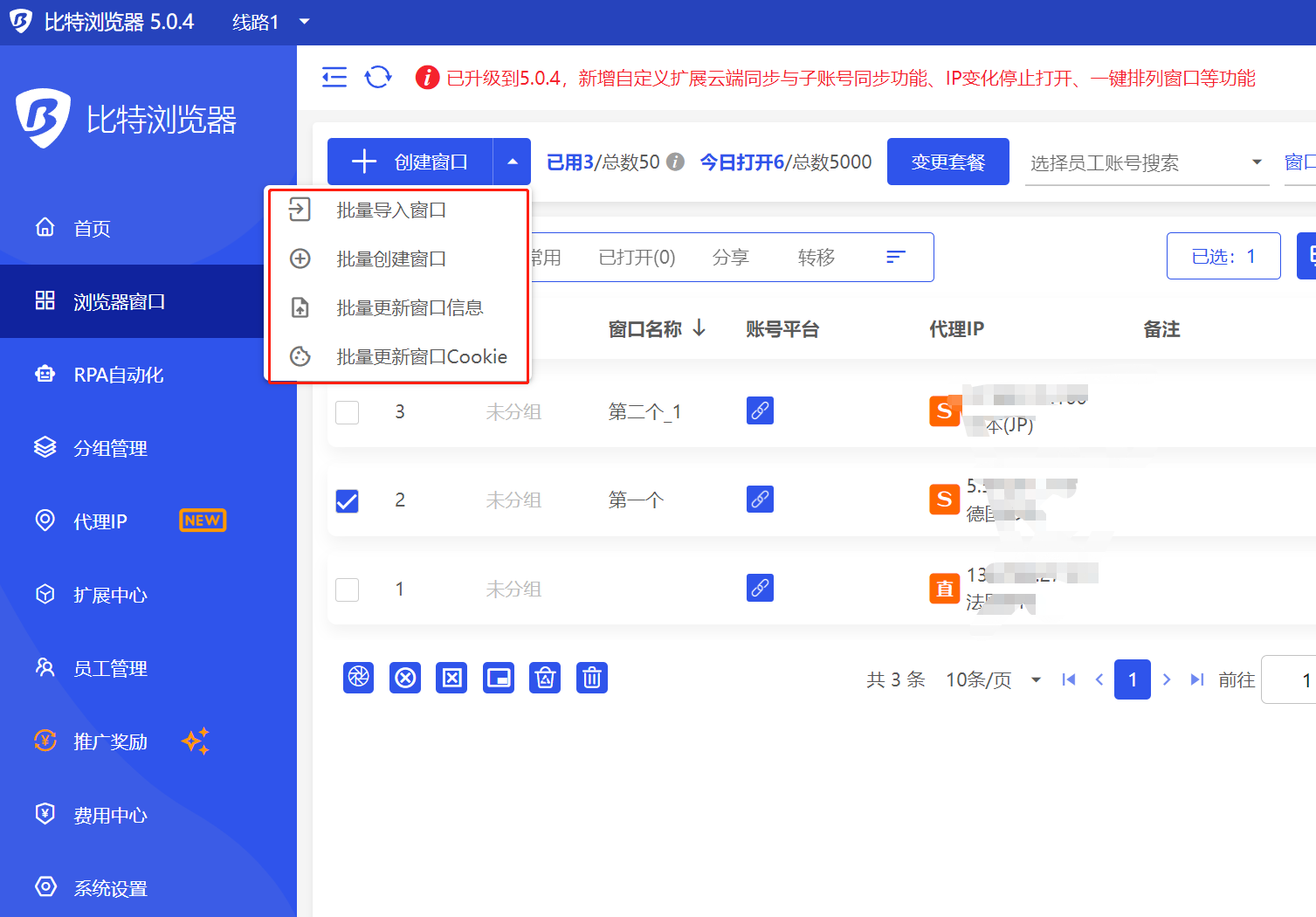This screenshot has height=917, width=1316.
Task: Uncheck the checkbox for row 2
Action: coord(348,501)
